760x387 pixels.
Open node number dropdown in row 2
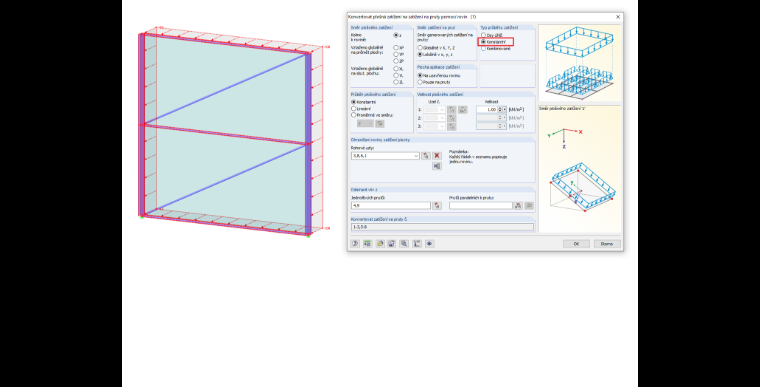(x=442, y=118)
